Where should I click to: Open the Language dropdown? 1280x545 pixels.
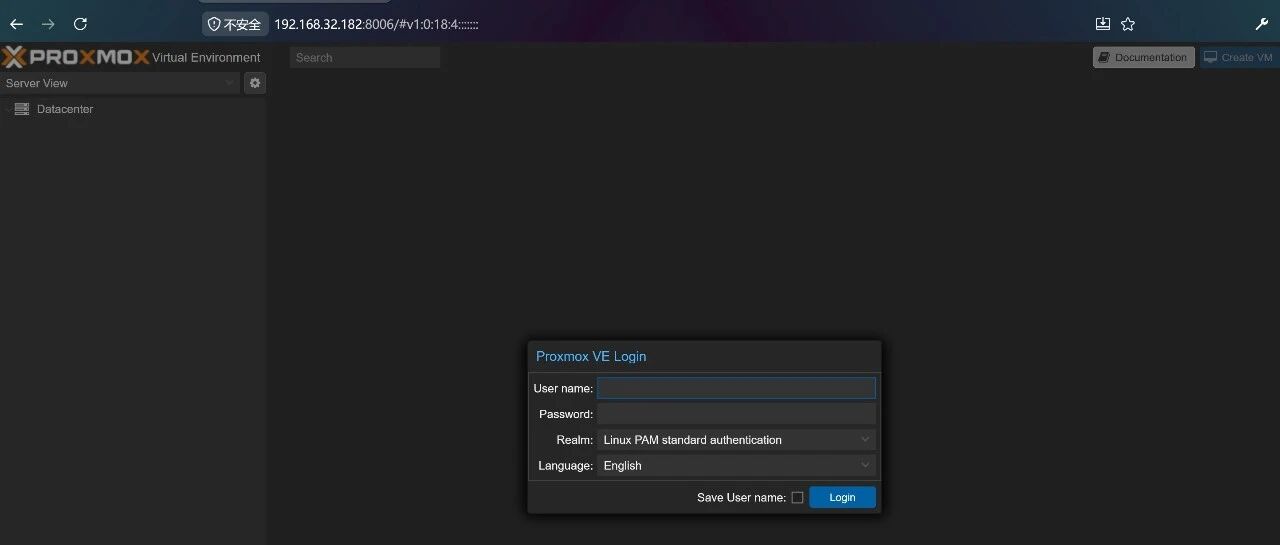736,466
